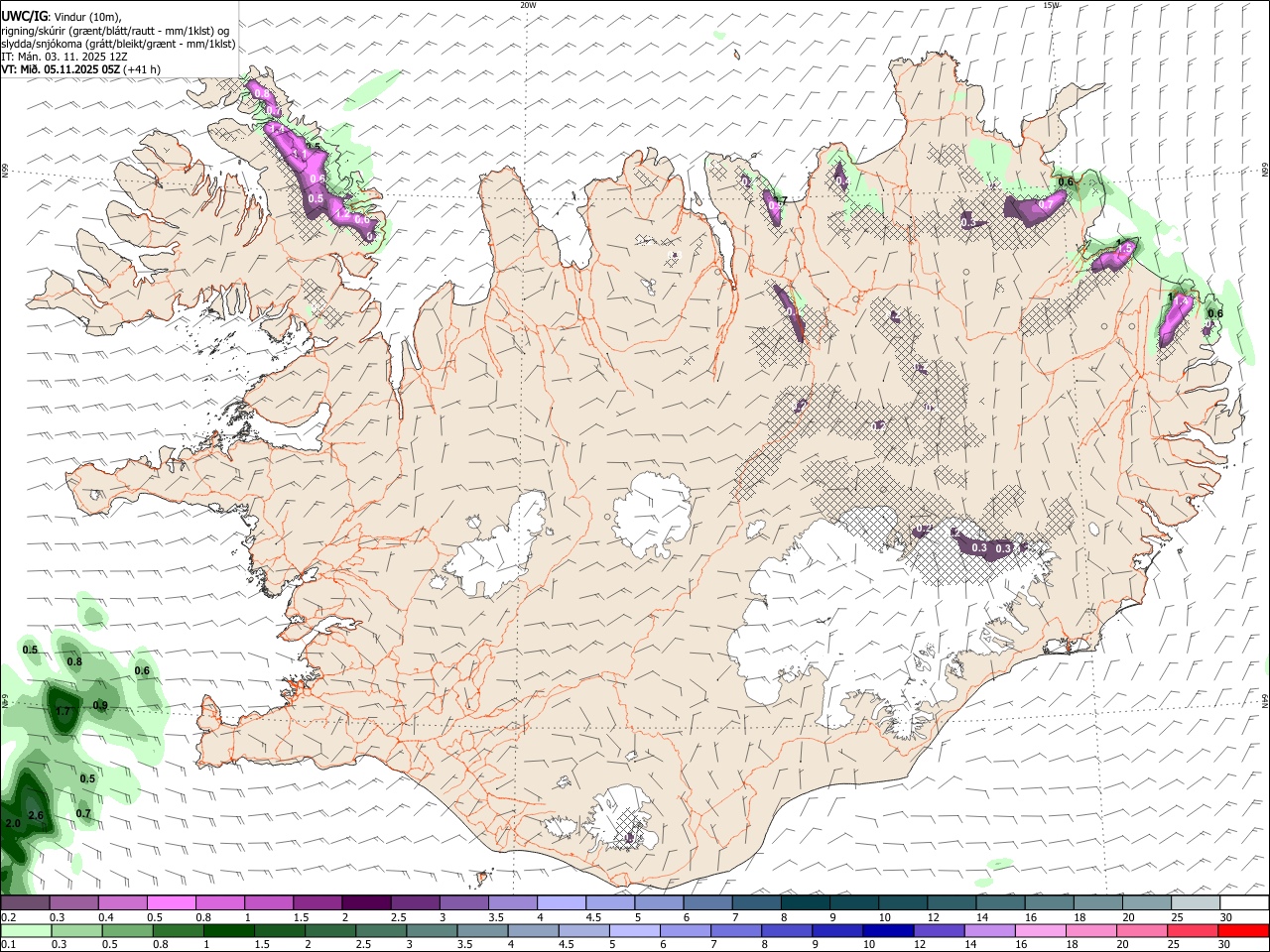Viewport: 1270px width, 952px height.
Task: Click the 20W longitude label on the map
Action: [529, 5]
